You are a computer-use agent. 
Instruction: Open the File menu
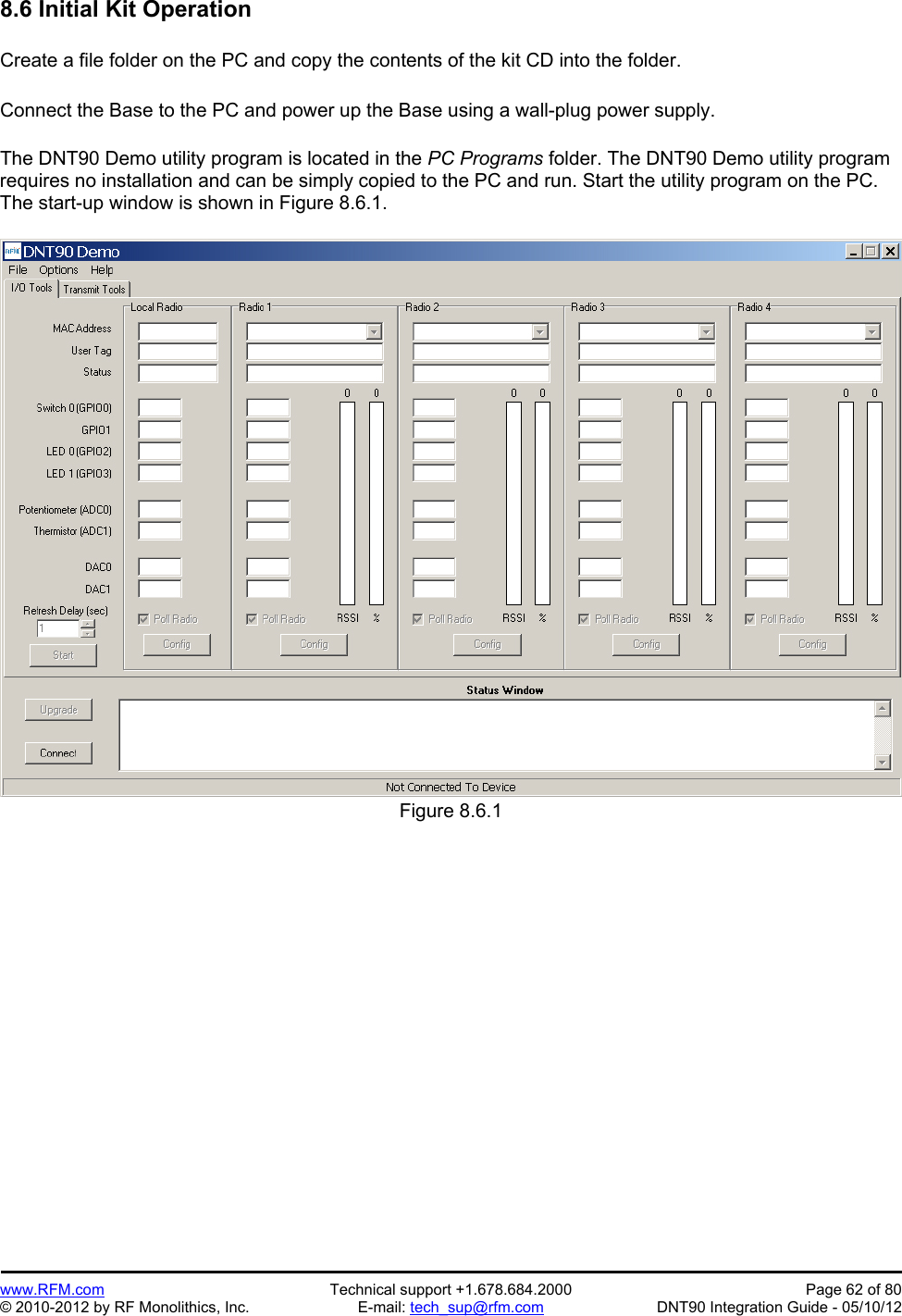18,270
